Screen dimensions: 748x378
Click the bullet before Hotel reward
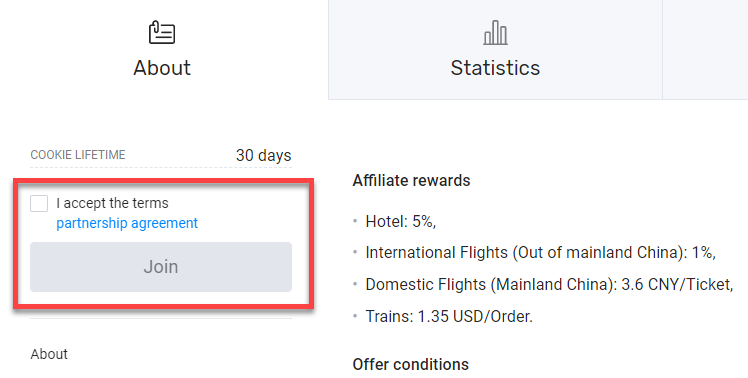pyautogui.click(x=355, y=221)
